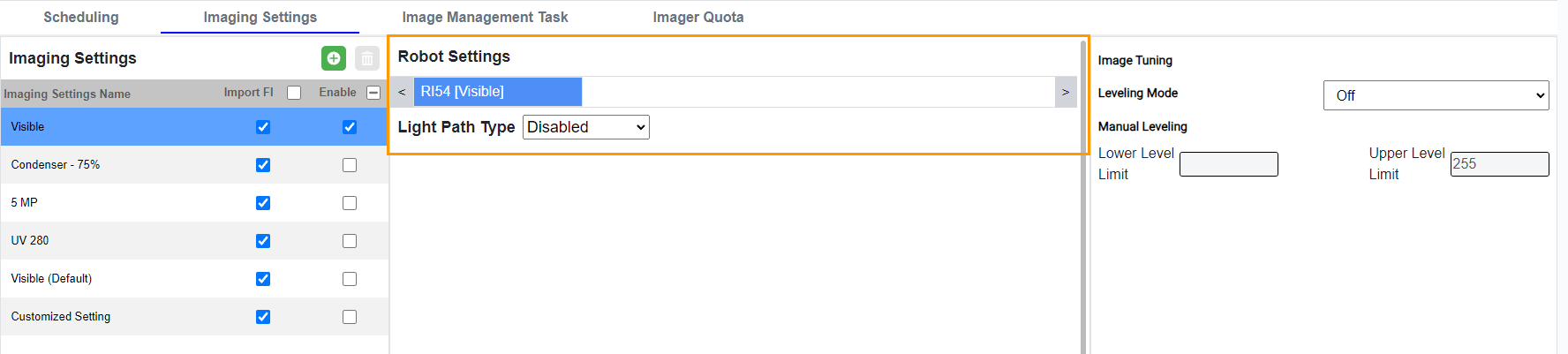Click the Lower Level Limit field
This screenshot has height=354, width=1568.
[1228, 164]
